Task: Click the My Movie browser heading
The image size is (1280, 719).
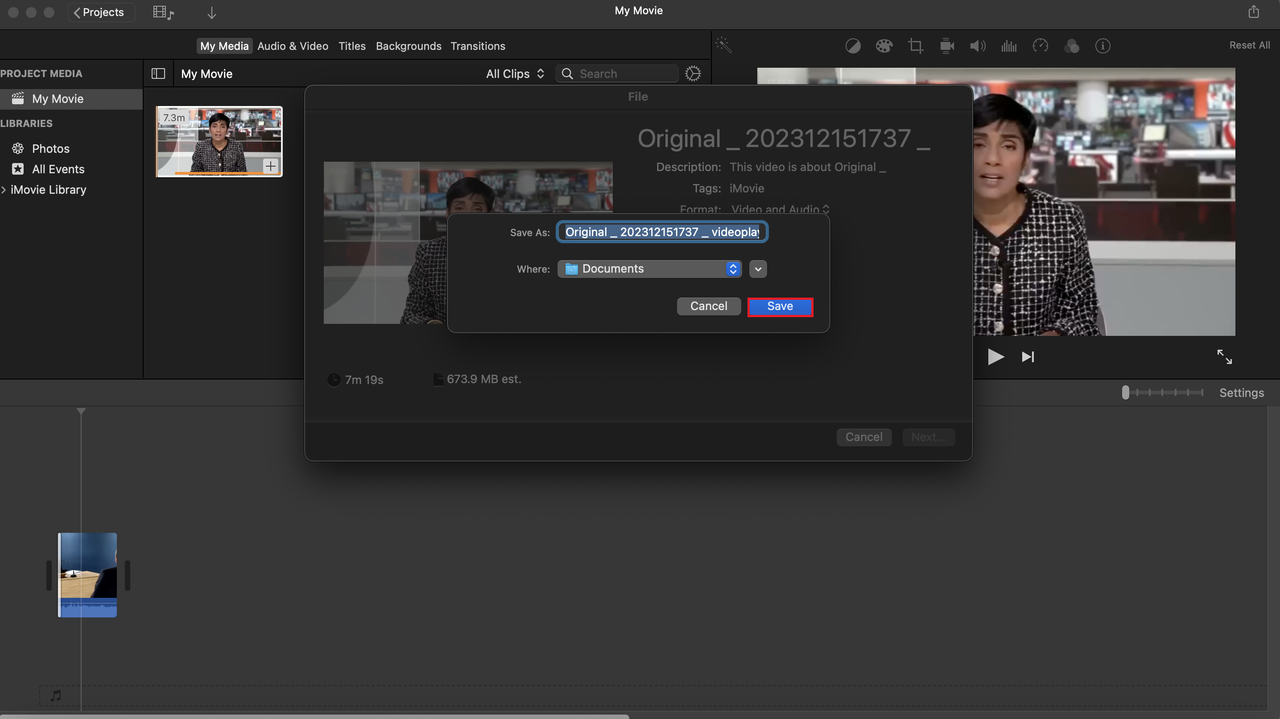Action: (207, 74)
